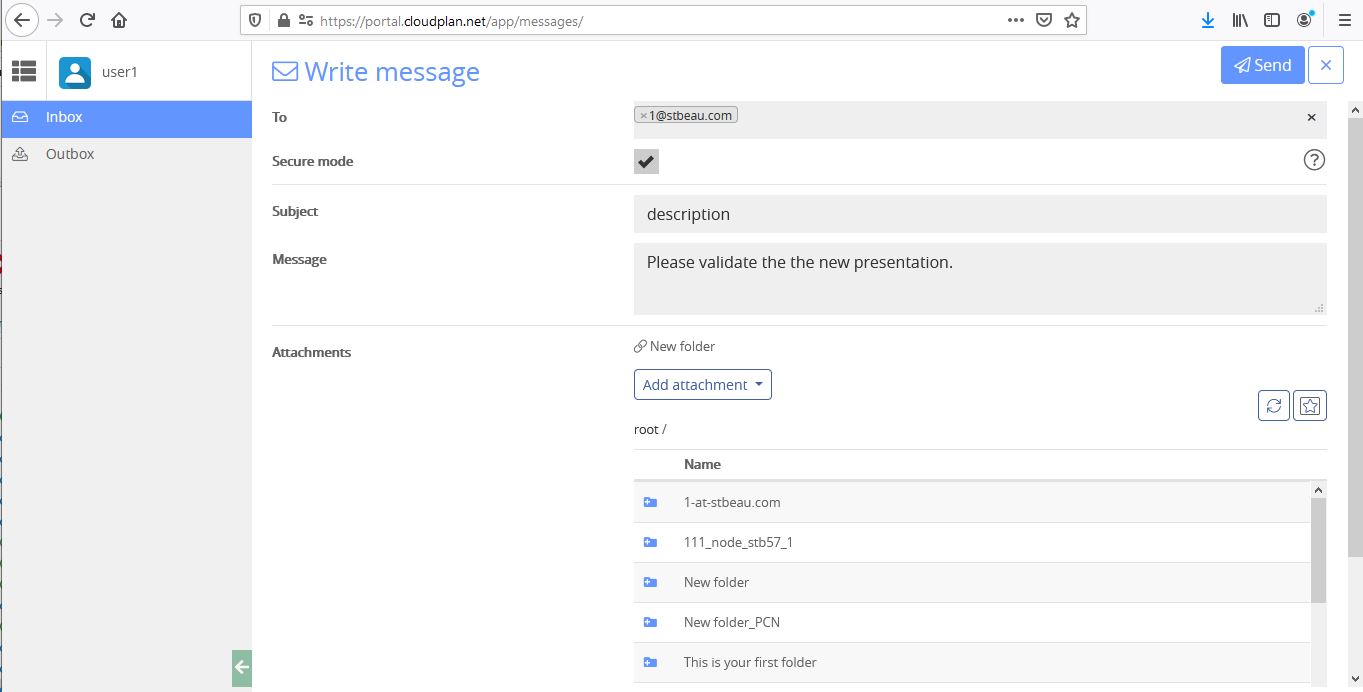
Task: Open the Secure mode help link
Action: tap(1314, 160)
